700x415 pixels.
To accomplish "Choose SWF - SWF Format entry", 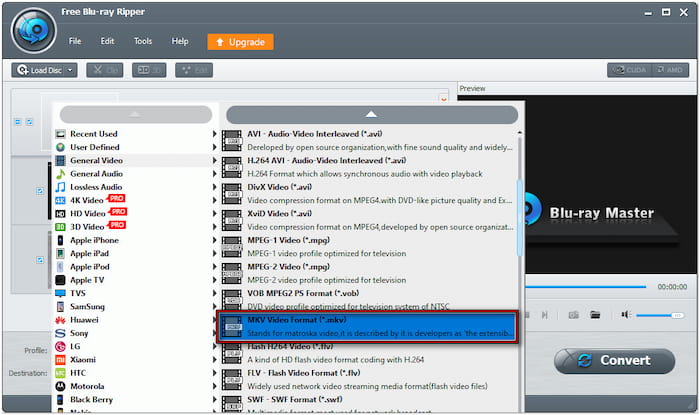I will 369,404.
